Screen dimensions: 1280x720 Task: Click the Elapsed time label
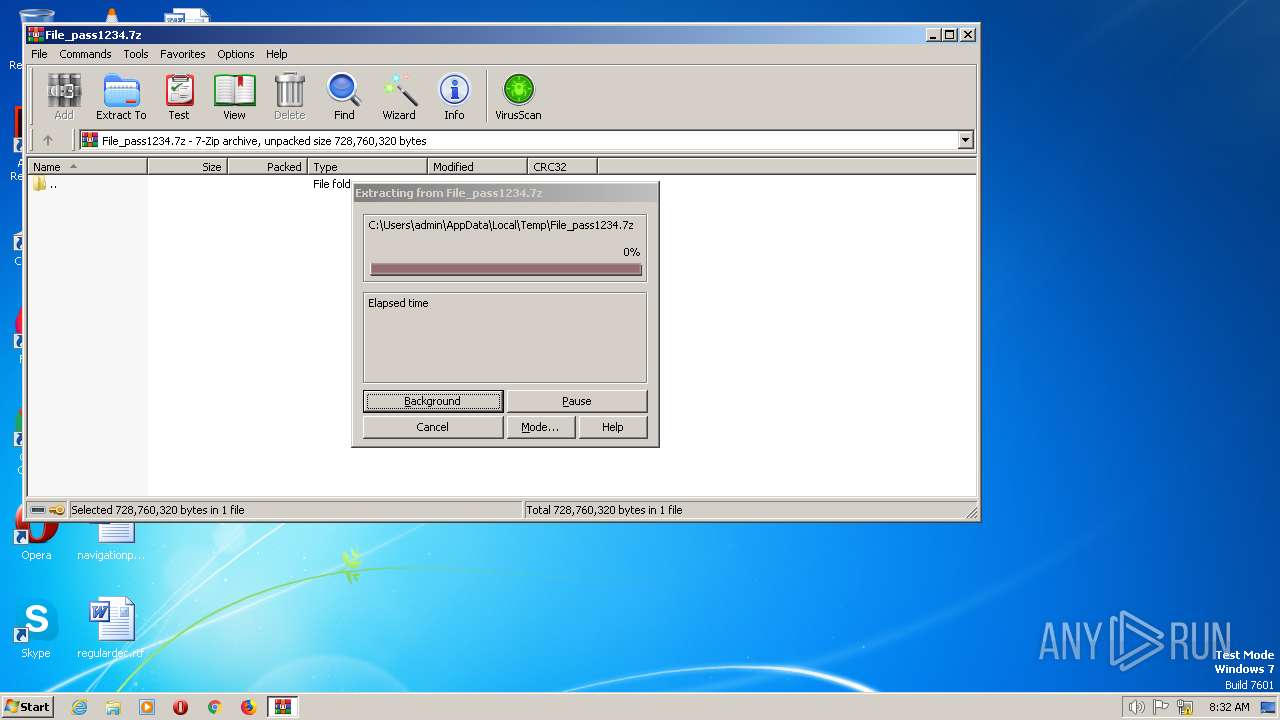tap(398, 303)
